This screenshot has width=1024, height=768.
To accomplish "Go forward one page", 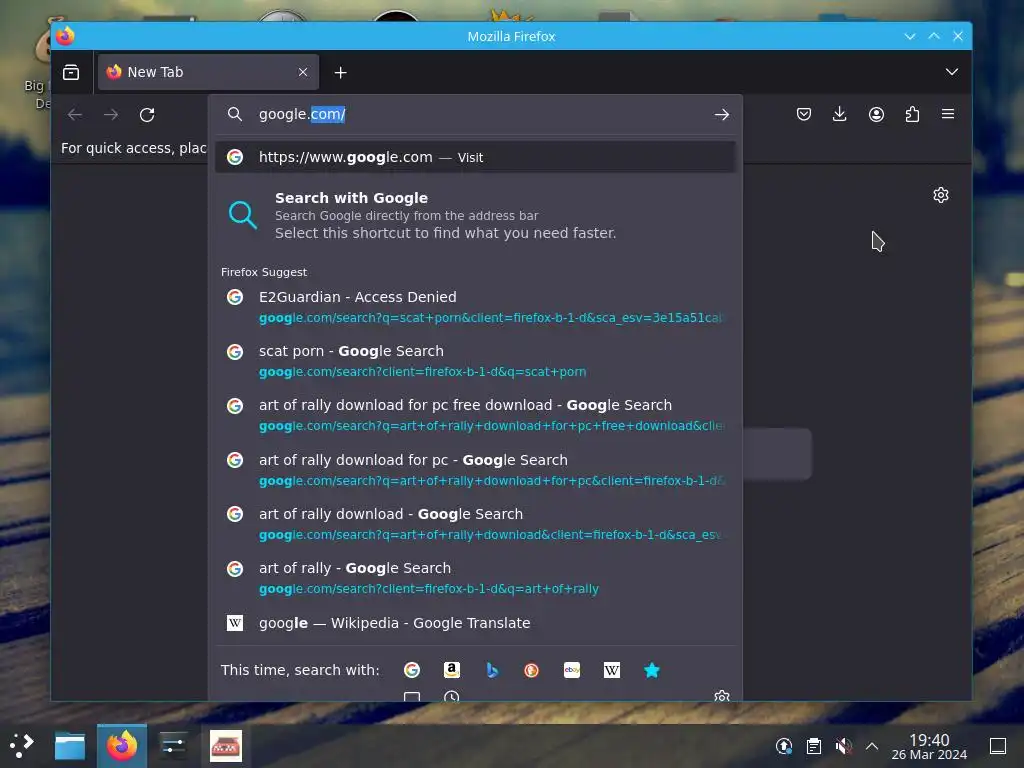I will (111, 115).
